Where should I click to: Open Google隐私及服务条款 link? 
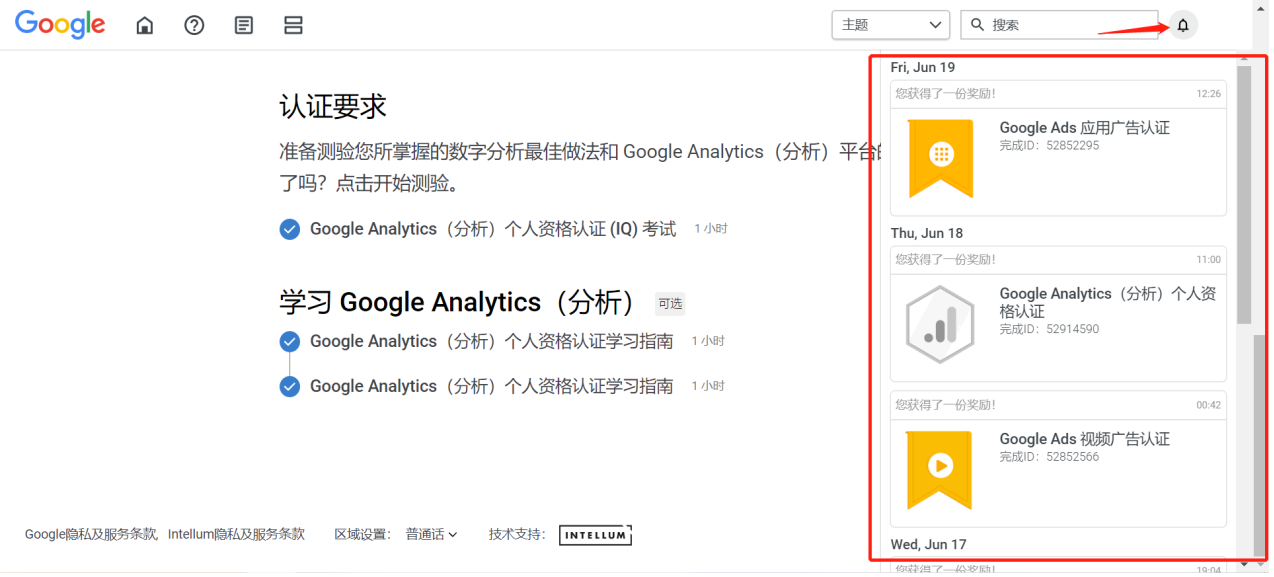(x=92, y=535)
